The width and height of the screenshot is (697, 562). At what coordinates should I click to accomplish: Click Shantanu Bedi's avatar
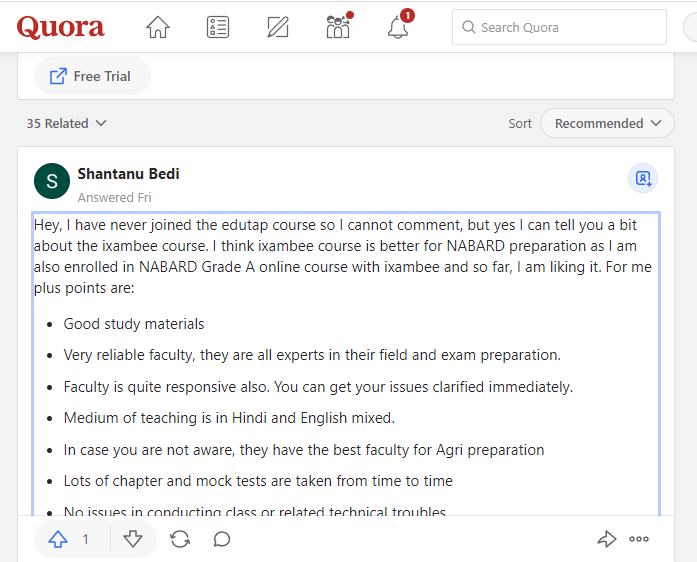click(x=52, y=181)
